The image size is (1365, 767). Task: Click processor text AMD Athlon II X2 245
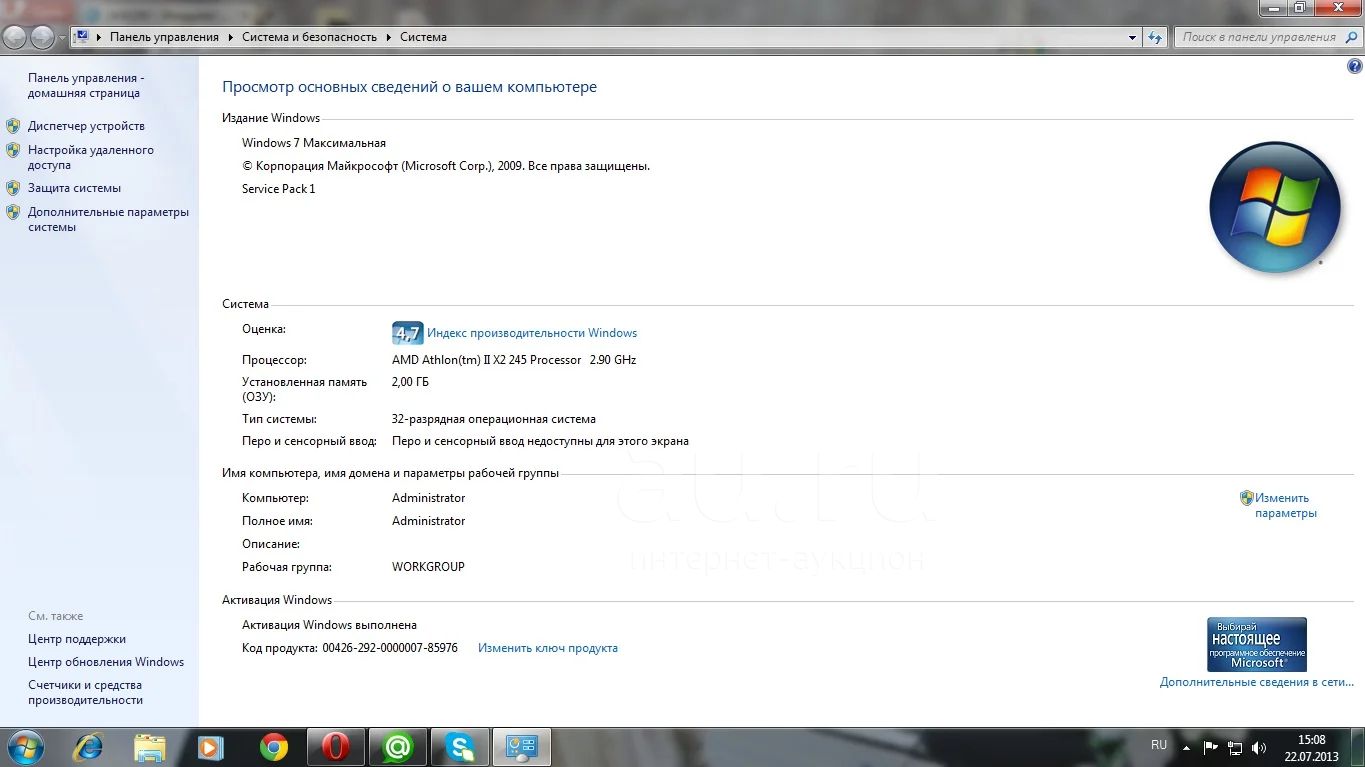click(x=514, y=360)
